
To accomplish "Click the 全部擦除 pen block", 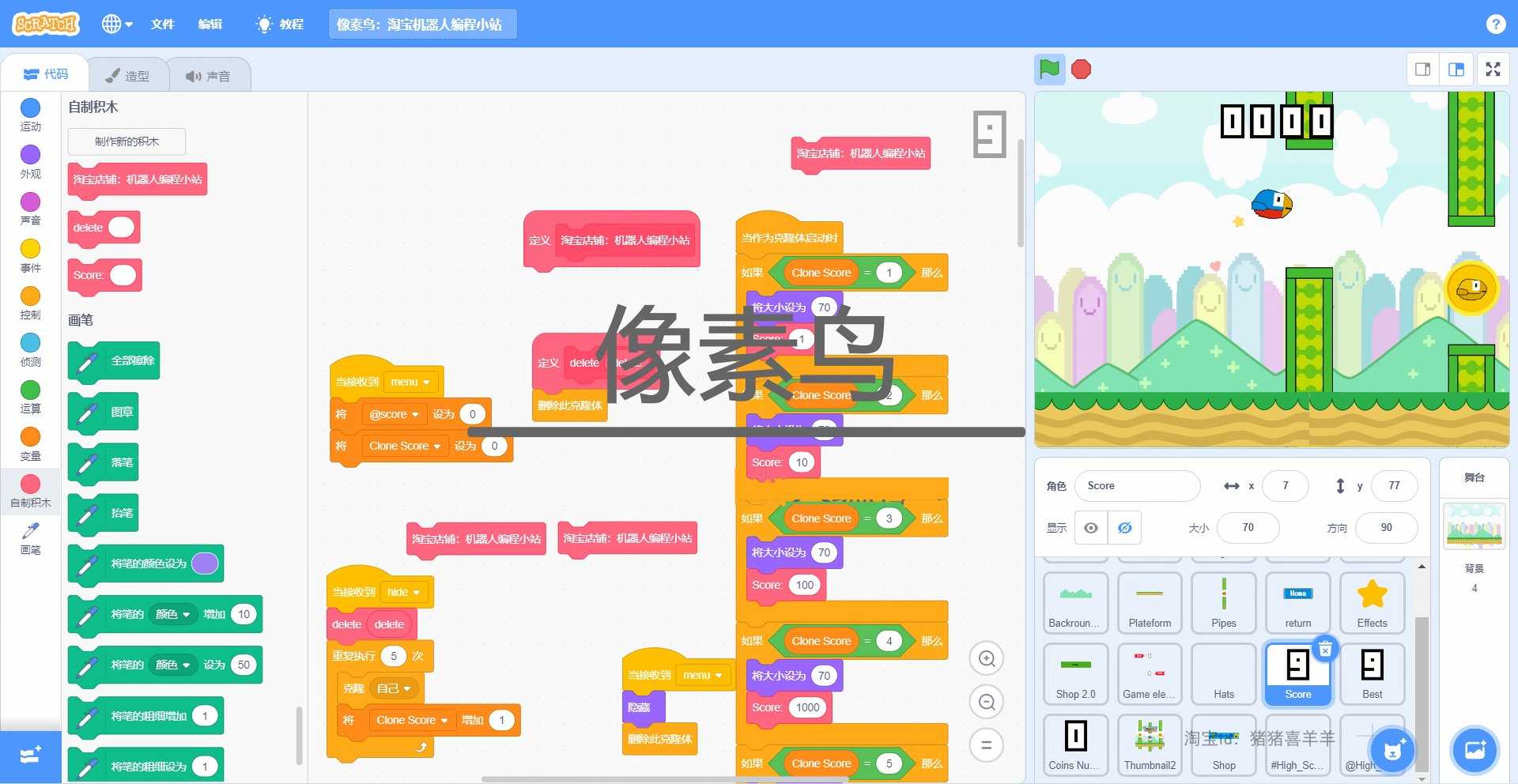I will click(x=114, y=361).
